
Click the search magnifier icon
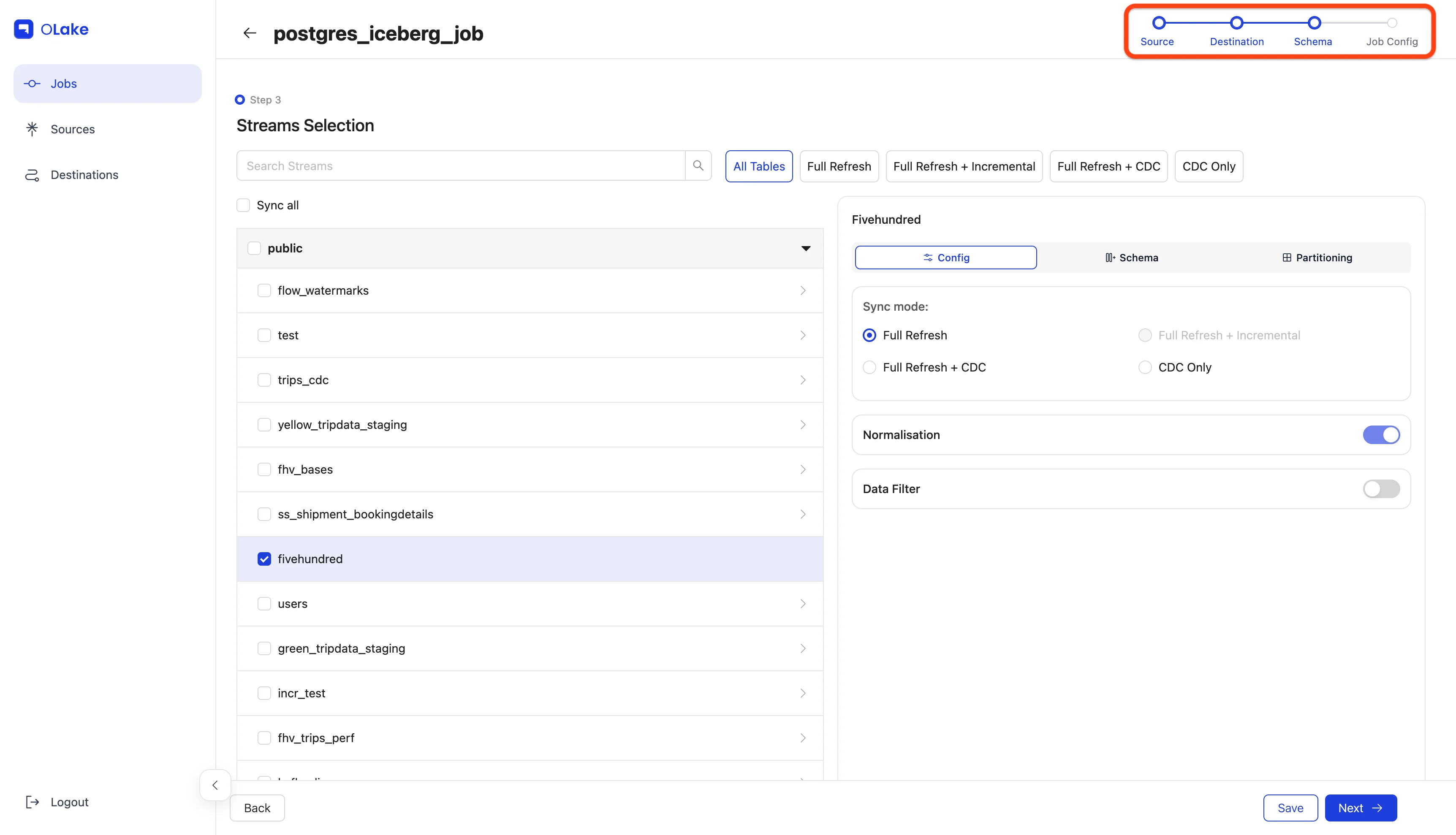[698, 166]
